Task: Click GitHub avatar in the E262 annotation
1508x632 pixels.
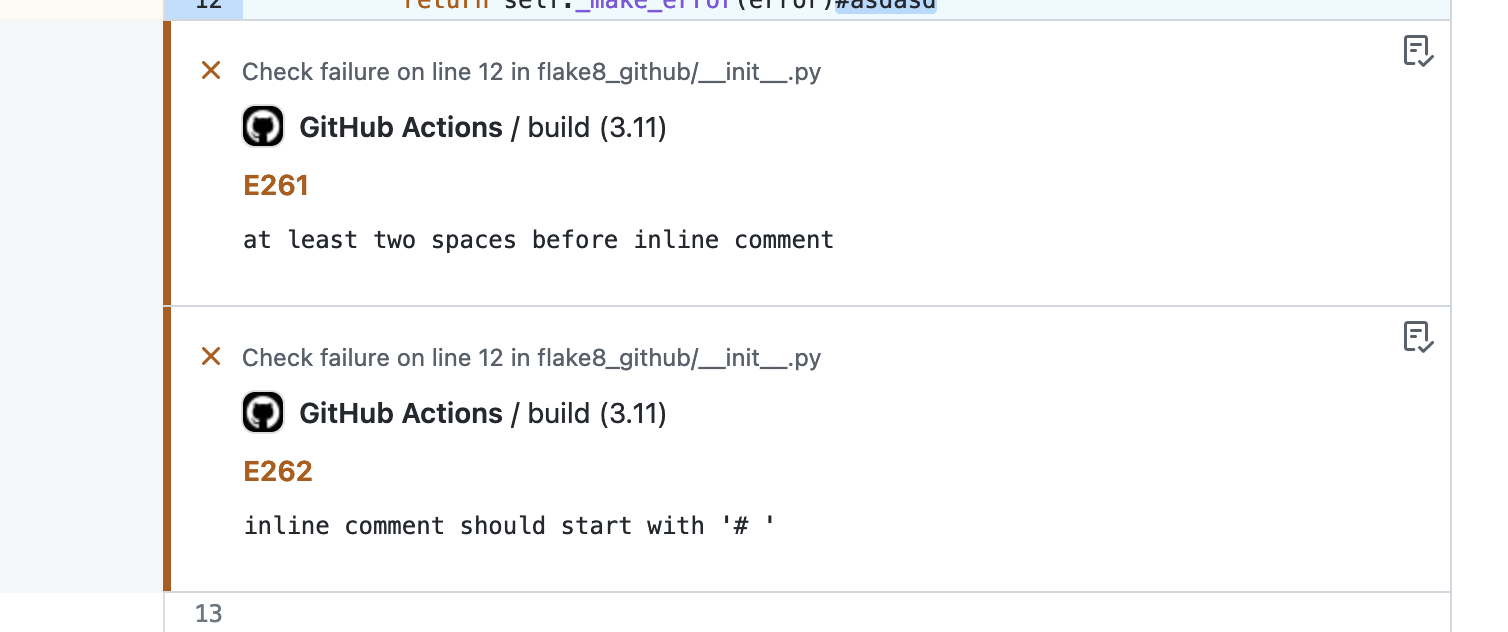Action: (263, 413)
